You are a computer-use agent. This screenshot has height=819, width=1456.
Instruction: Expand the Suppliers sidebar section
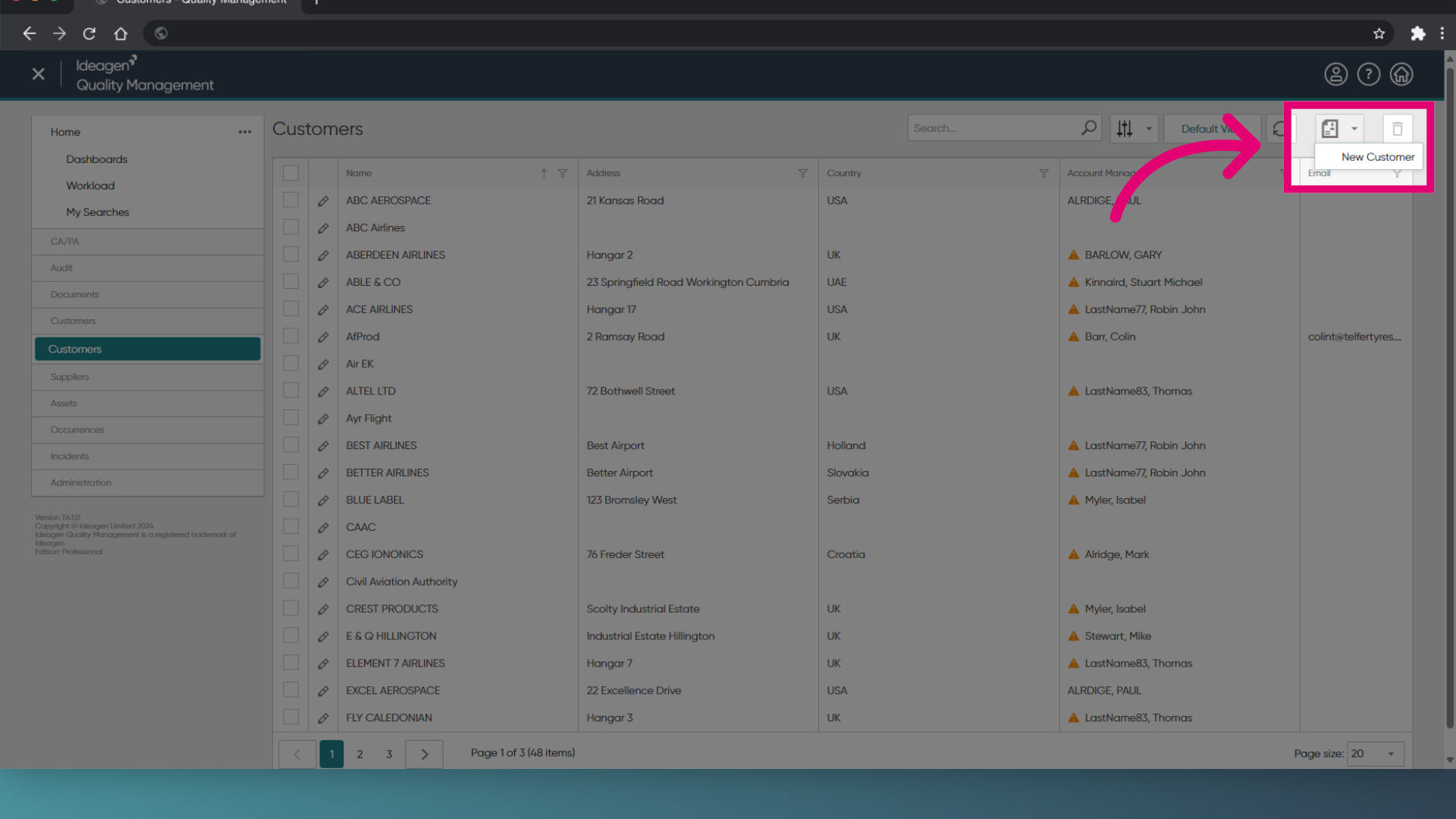tap(148, 377)
